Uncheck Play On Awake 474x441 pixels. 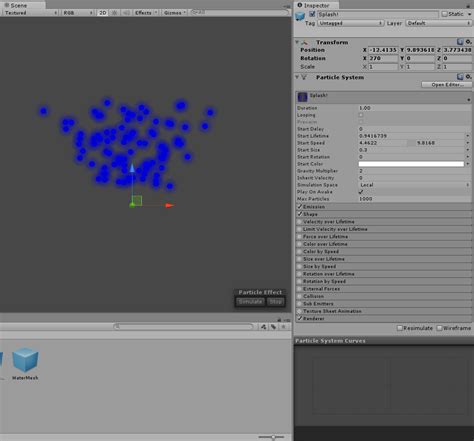[x=361, y=192]
